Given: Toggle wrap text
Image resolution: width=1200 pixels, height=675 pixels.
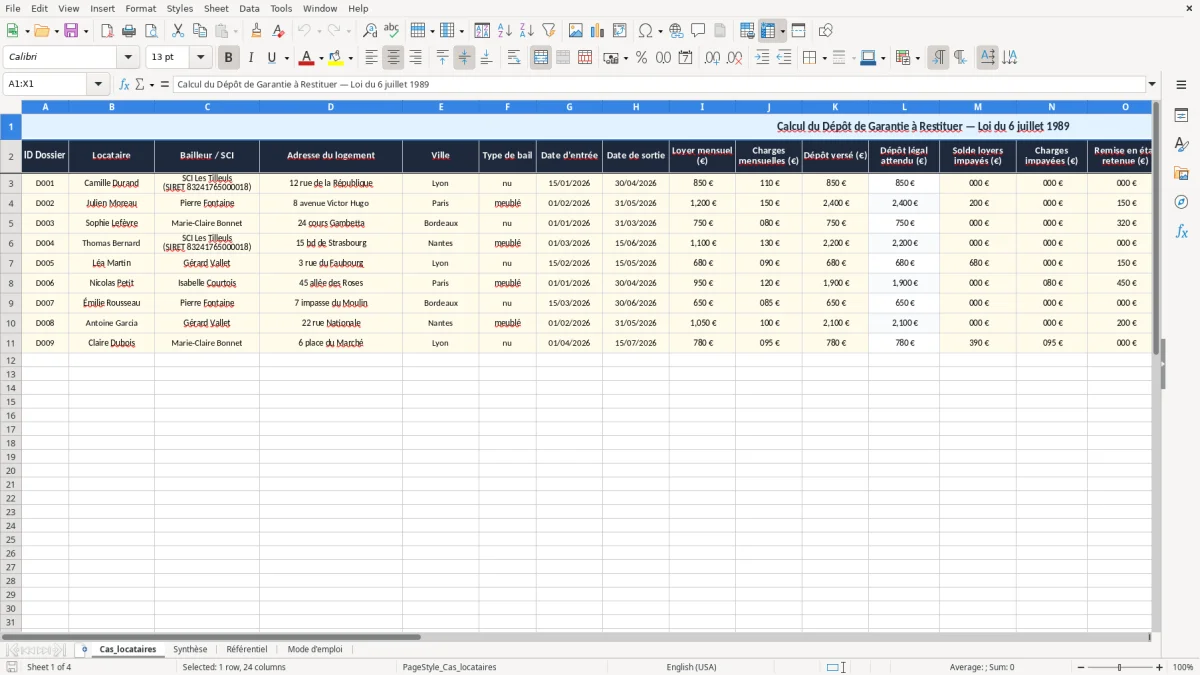Looking at the screenshot, I should [514, 58].
